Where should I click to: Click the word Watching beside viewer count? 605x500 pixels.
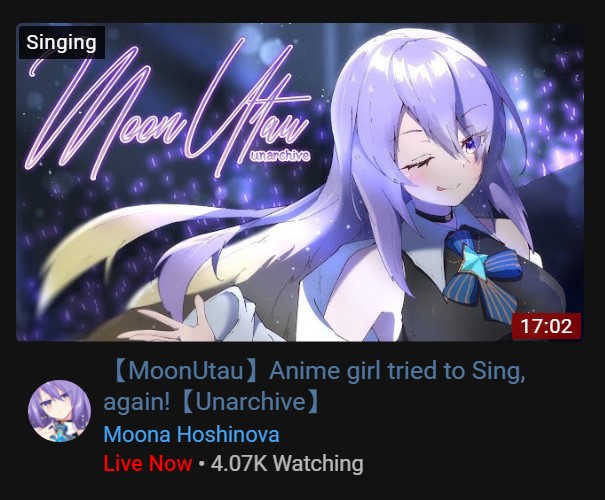[320, 463]
